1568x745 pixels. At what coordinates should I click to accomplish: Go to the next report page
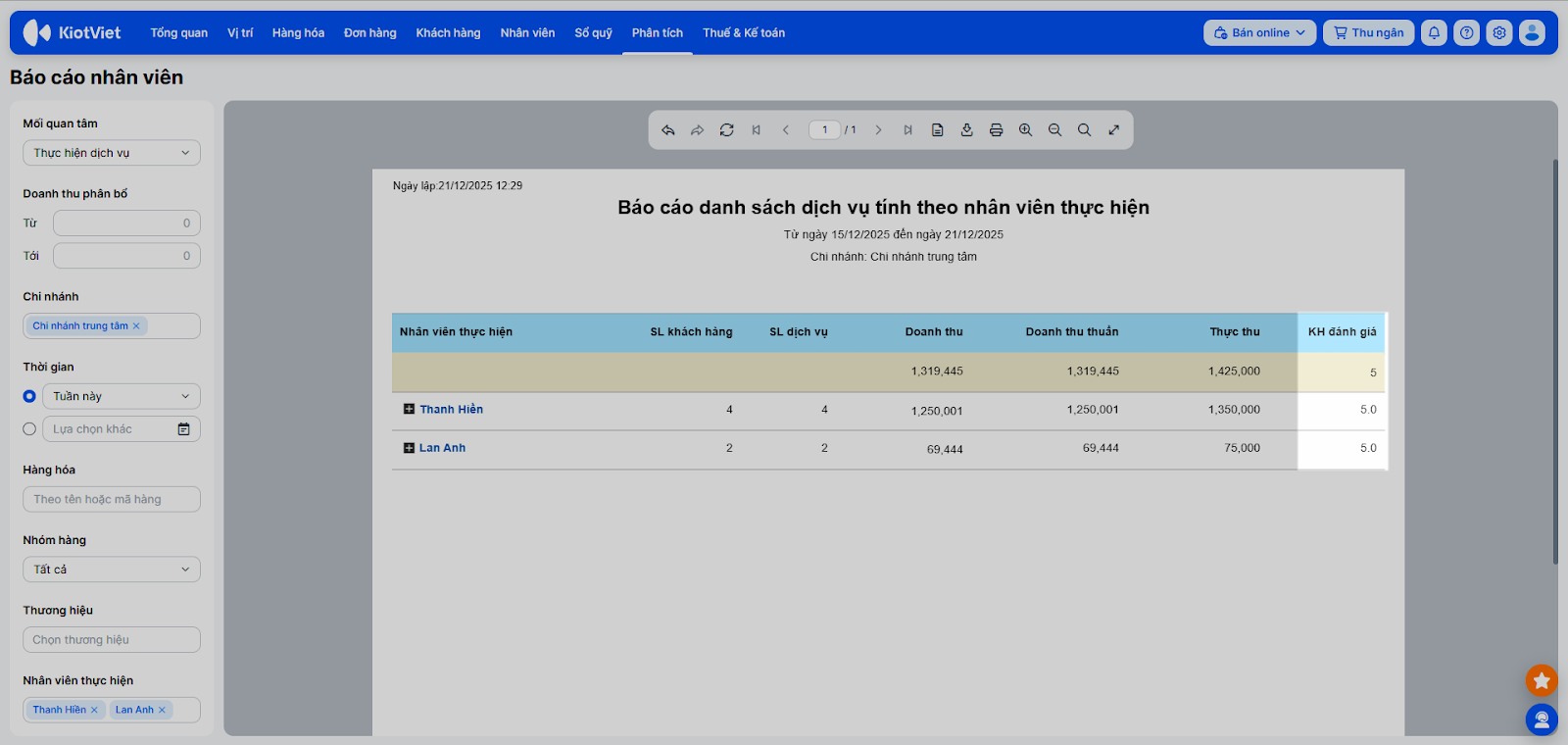coord(878,129)
